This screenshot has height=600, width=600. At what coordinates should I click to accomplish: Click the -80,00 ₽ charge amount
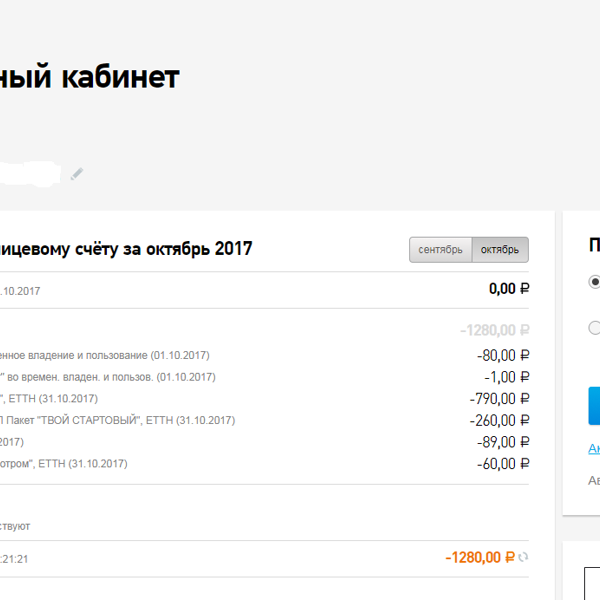[503, 355]
